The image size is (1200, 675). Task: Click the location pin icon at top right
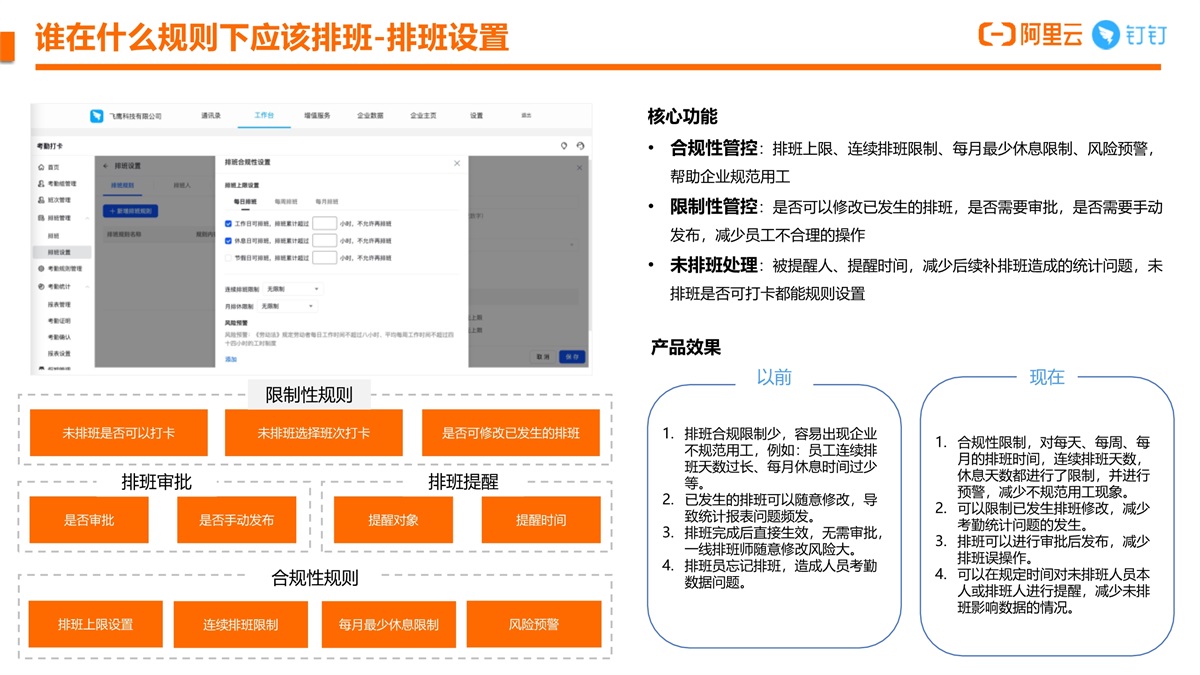564,146
